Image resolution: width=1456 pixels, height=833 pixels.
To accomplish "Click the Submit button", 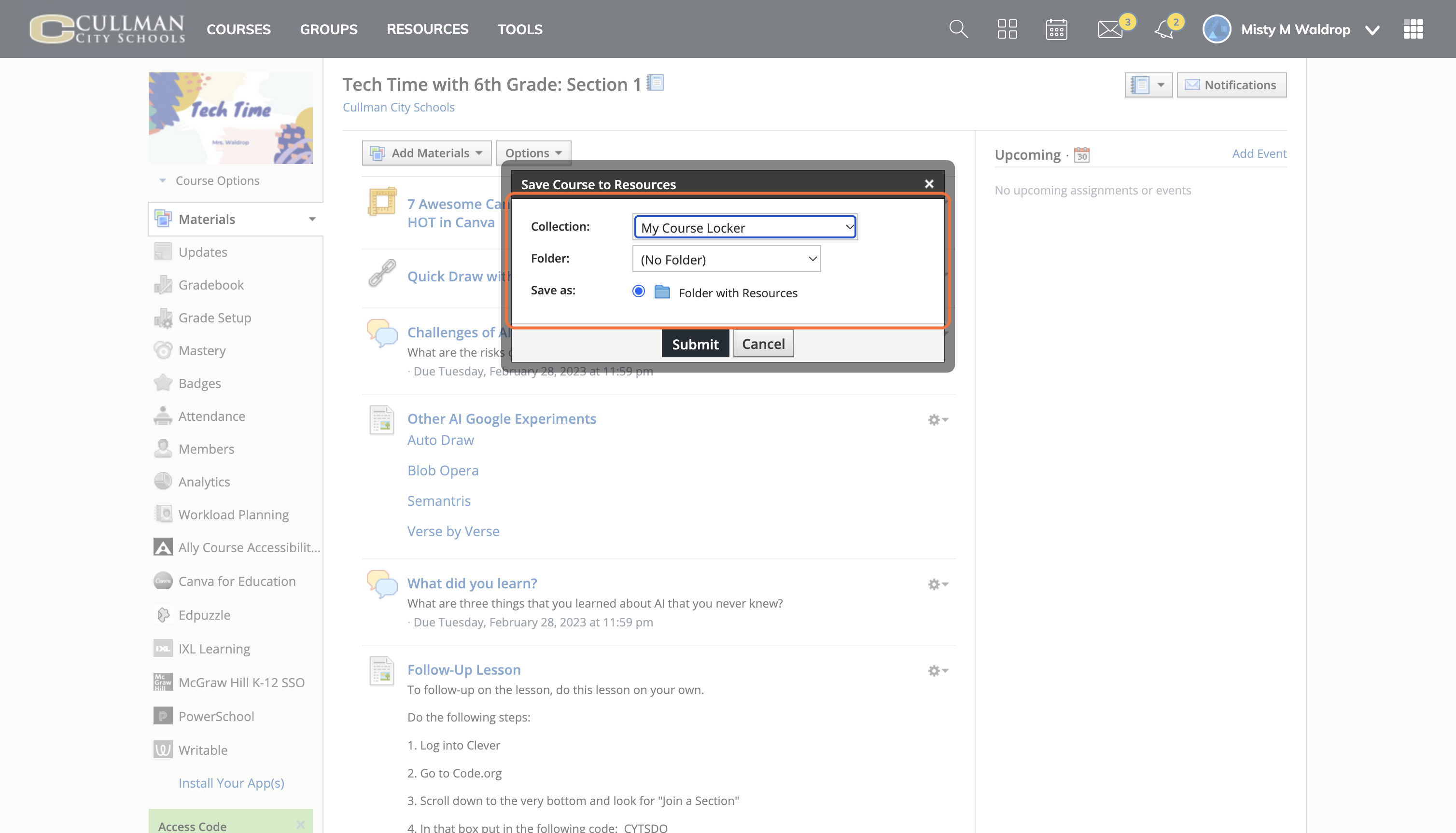I will (x=695, y=344).
